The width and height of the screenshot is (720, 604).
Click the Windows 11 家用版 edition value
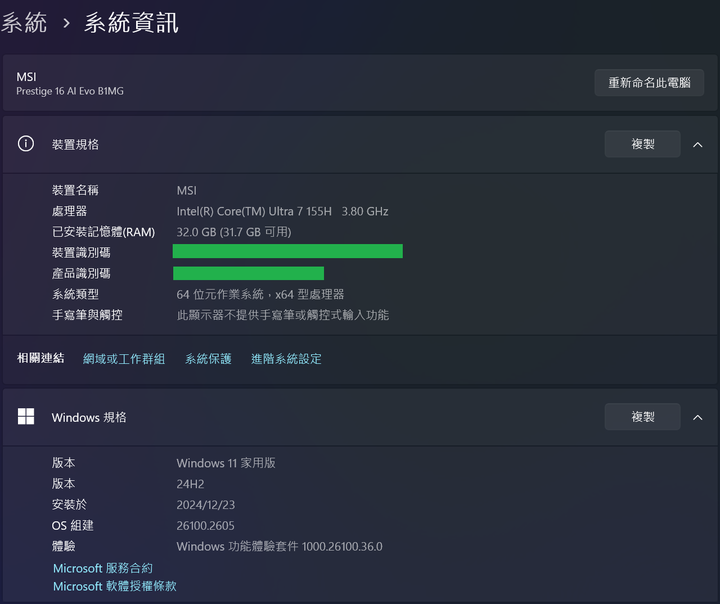[226, 463]
